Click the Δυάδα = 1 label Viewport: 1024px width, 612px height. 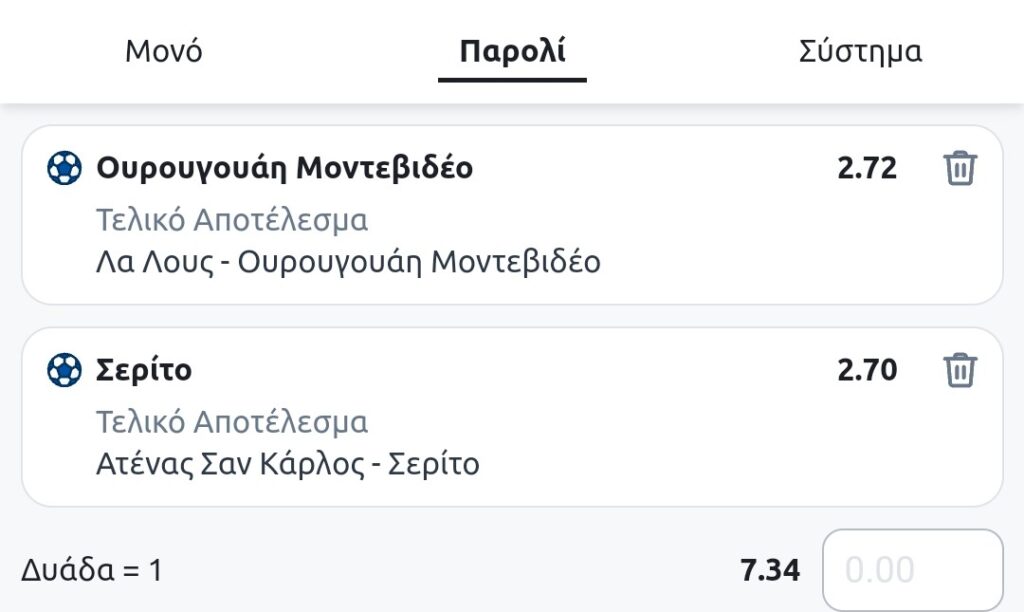tap(91, 571)
